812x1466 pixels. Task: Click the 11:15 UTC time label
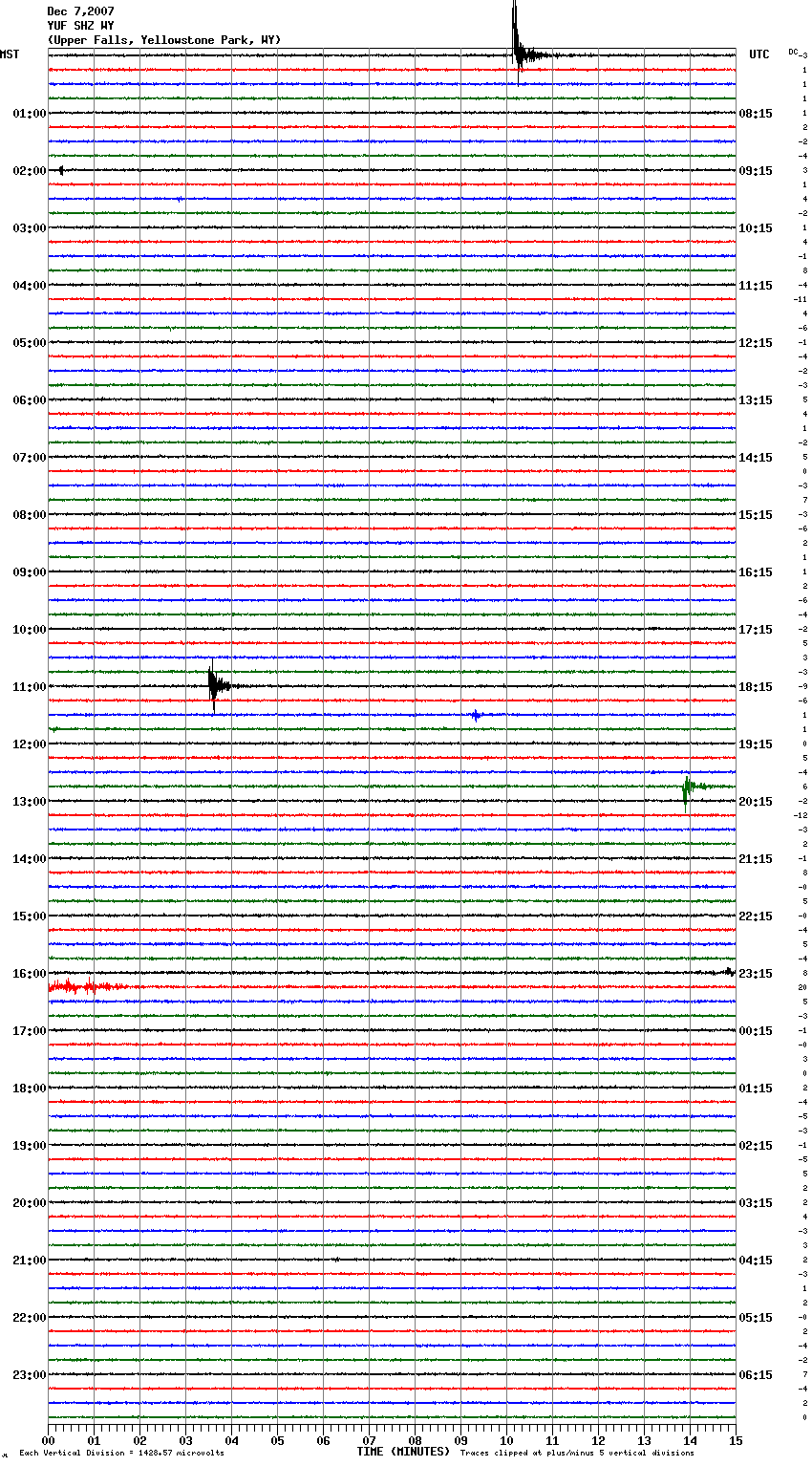pyautogui.click(x=756, y=286)
